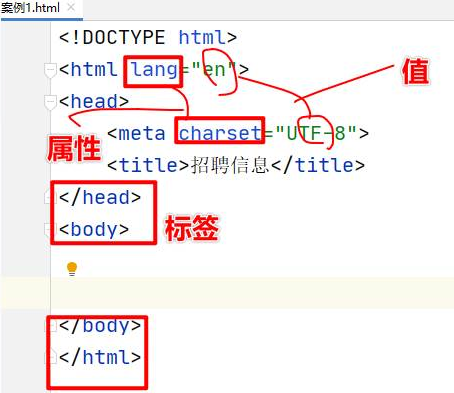Click the opening <body> tag
The width and height of the screenshot is (454, 393).
(x=94, y=230)
